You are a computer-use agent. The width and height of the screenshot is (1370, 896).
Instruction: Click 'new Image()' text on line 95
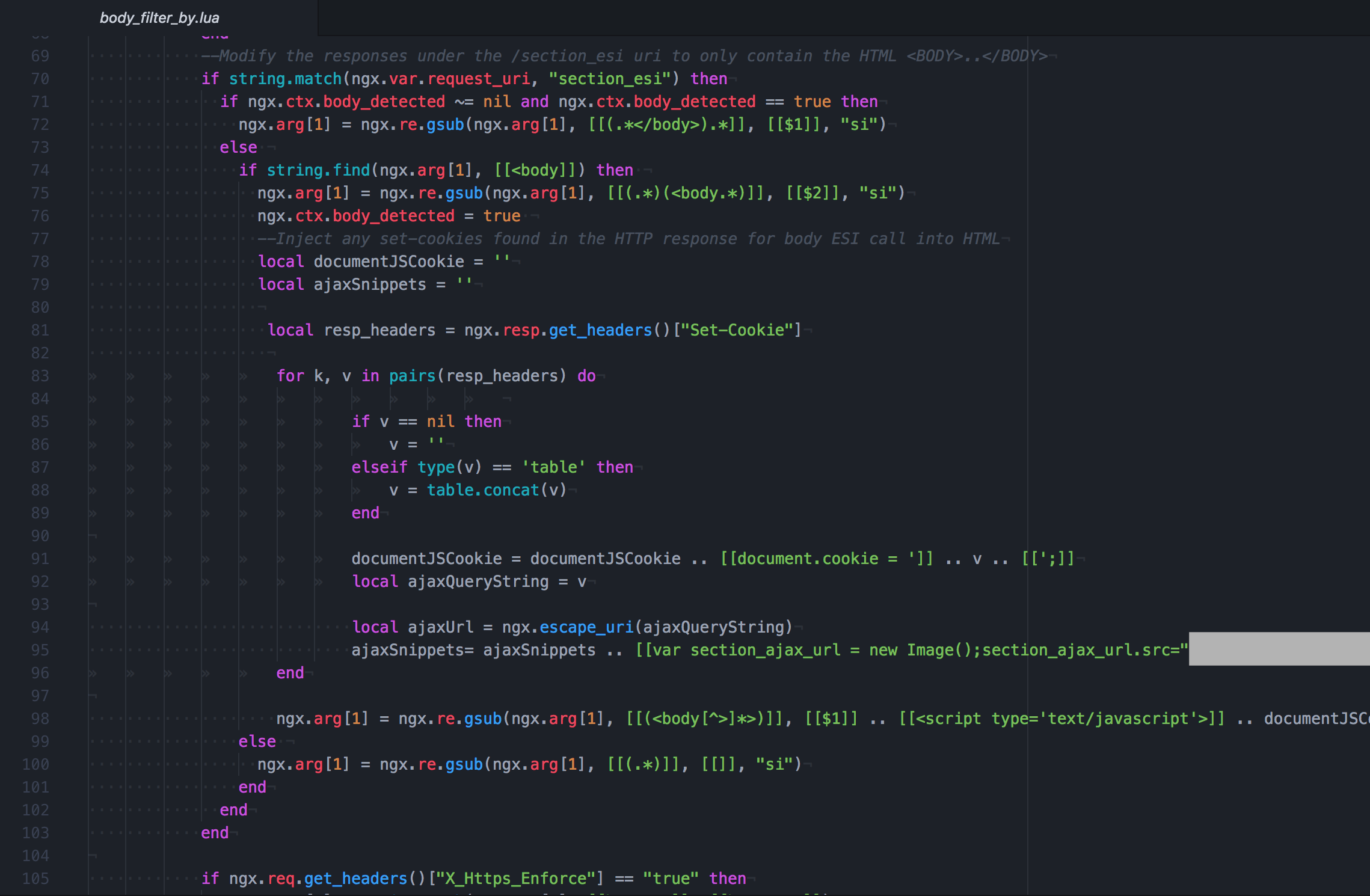pos(921,650)
